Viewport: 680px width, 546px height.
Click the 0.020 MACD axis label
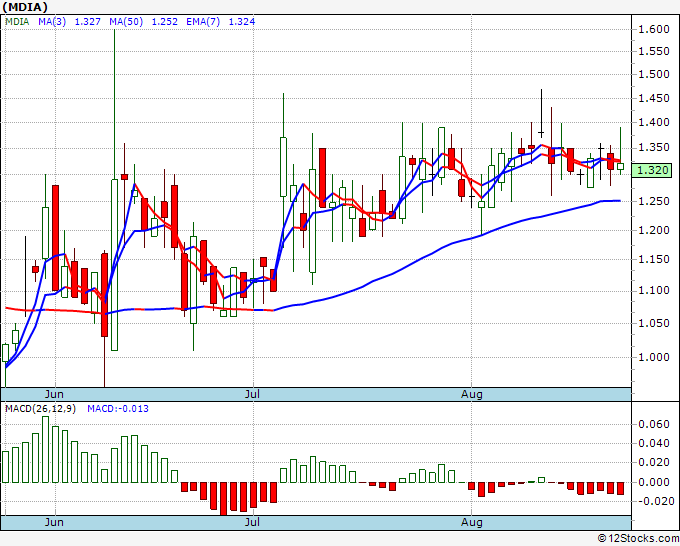(654, 463)
